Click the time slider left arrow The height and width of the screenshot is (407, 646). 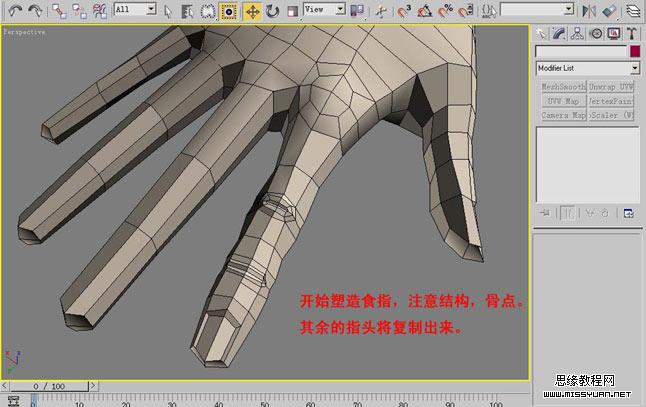(x=5, y=386)
